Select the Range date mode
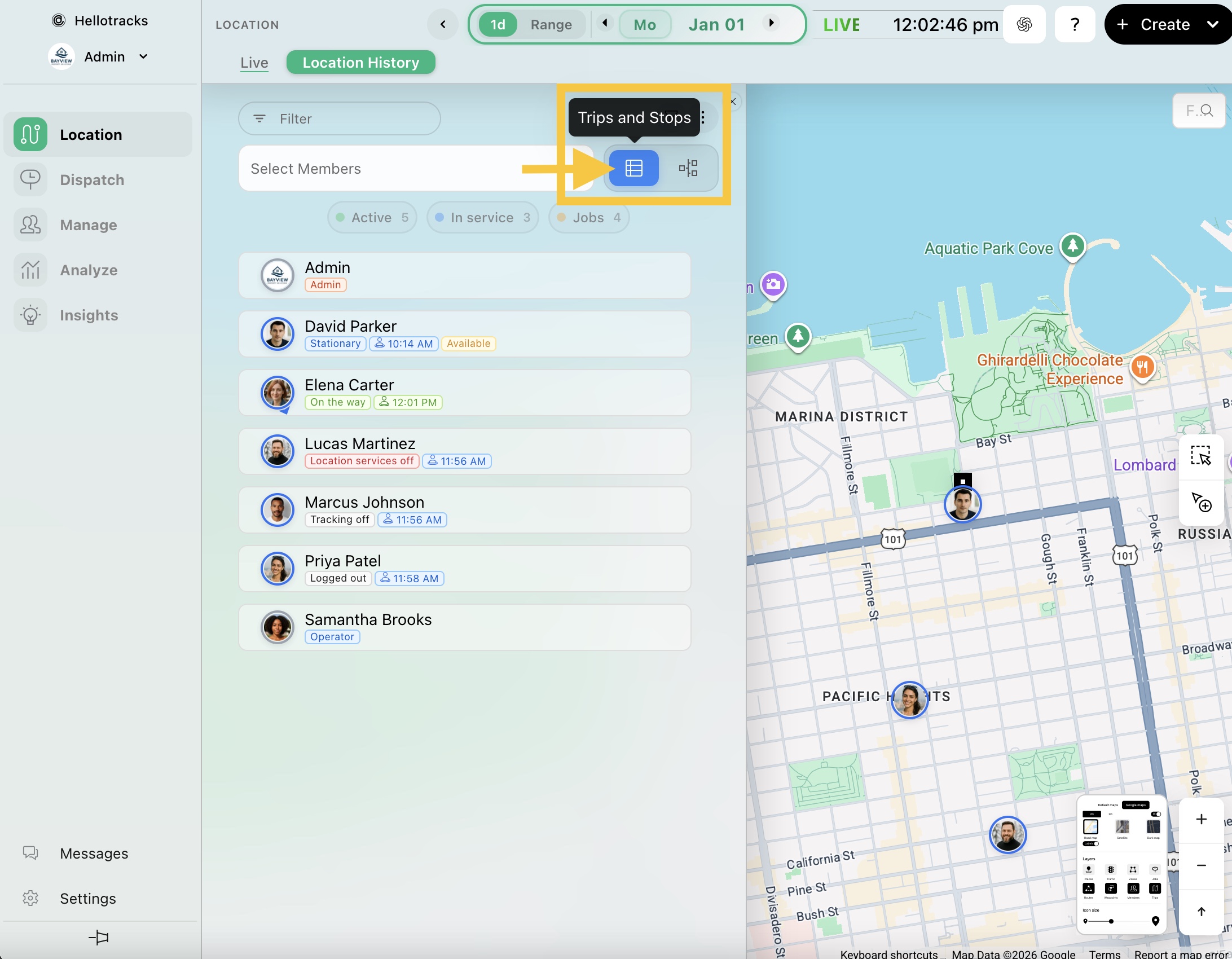This screenshot has height=959, width=1232. pos(551,25)
